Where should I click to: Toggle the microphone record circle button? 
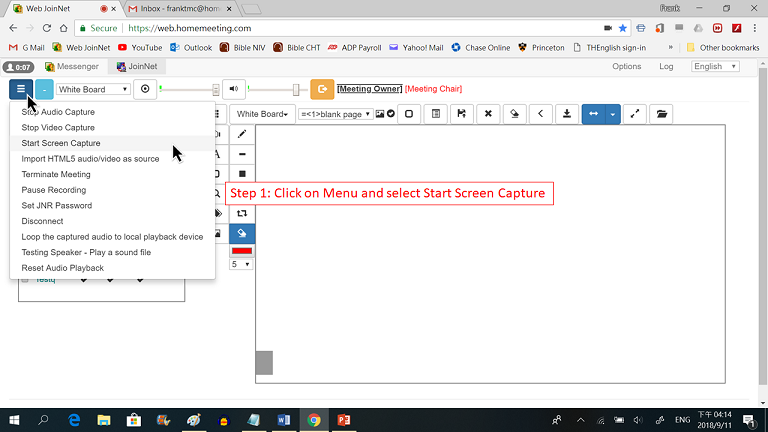(146, 89)
